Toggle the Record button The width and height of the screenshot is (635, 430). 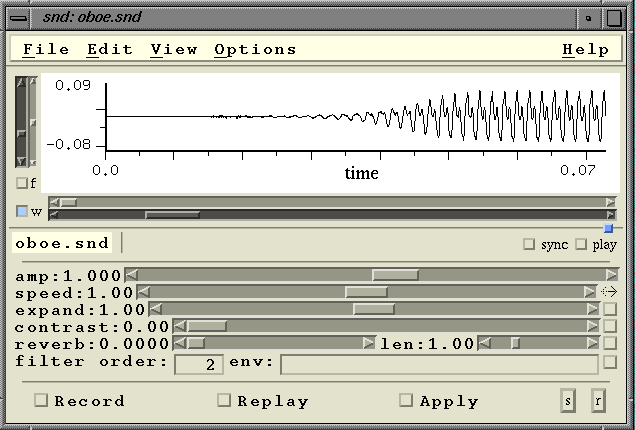(x=42, y=401)
